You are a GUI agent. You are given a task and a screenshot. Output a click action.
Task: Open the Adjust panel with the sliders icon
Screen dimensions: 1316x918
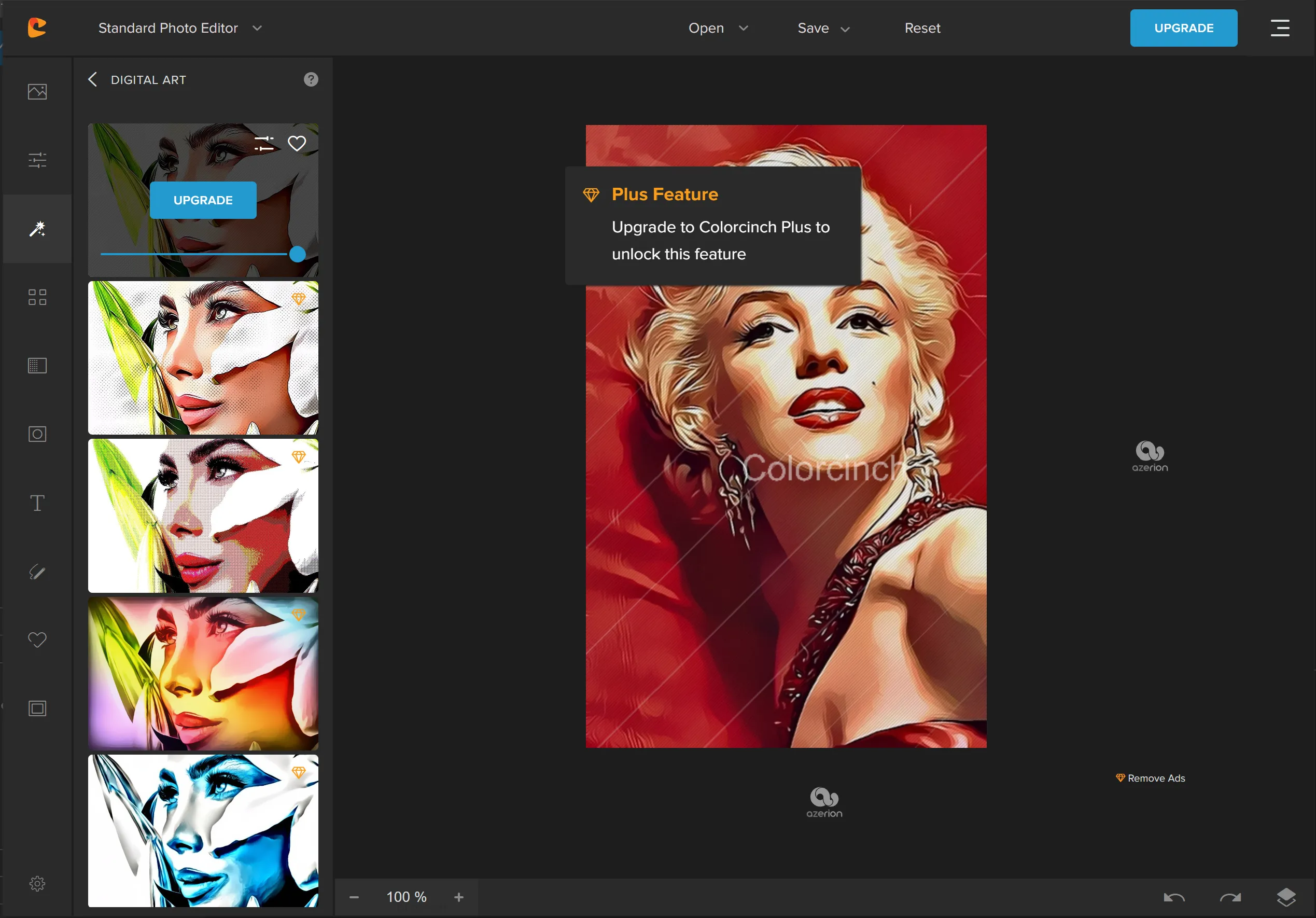point(37,161)
